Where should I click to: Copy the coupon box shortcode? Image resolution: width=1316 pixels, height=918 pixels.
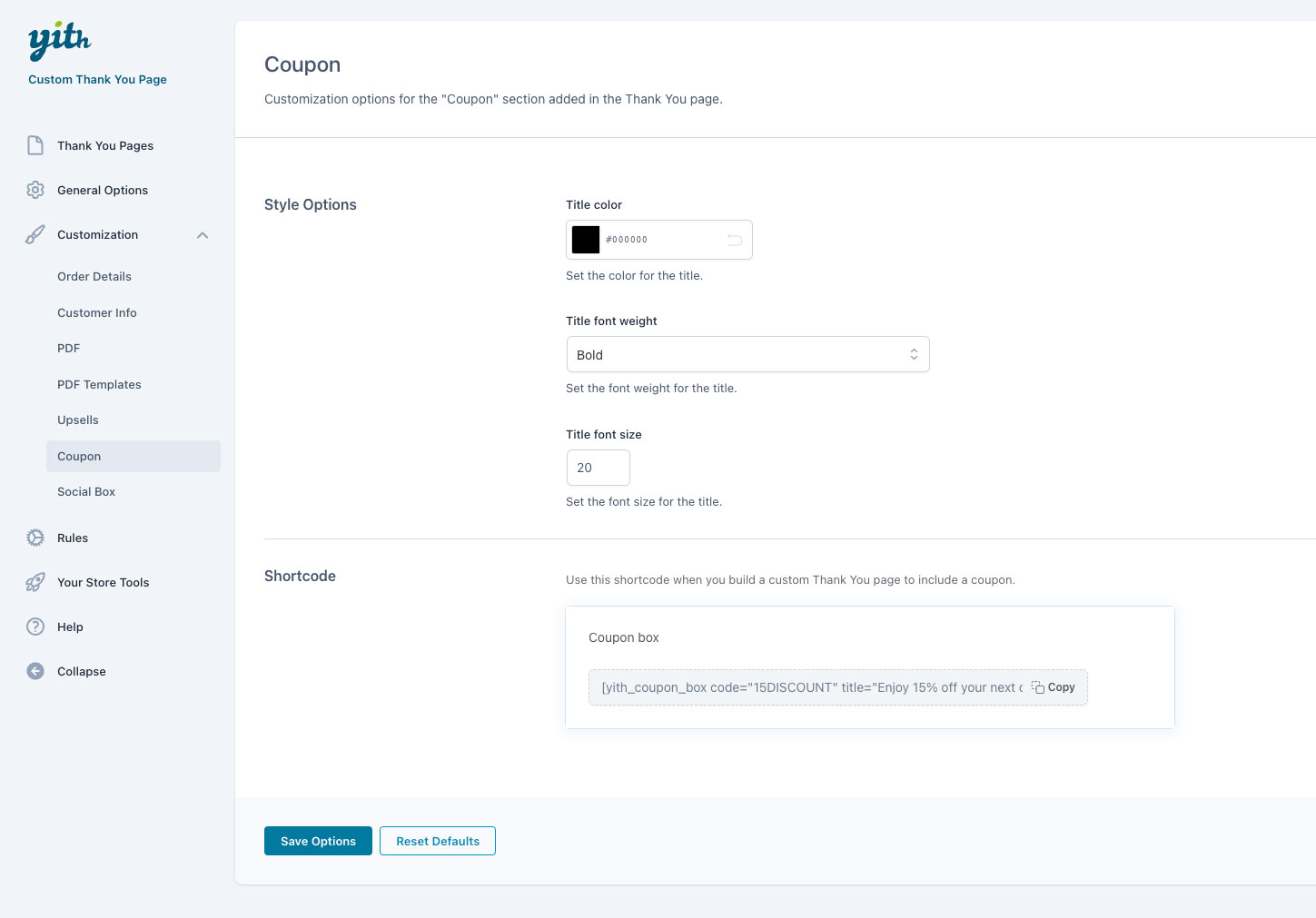1054,687
